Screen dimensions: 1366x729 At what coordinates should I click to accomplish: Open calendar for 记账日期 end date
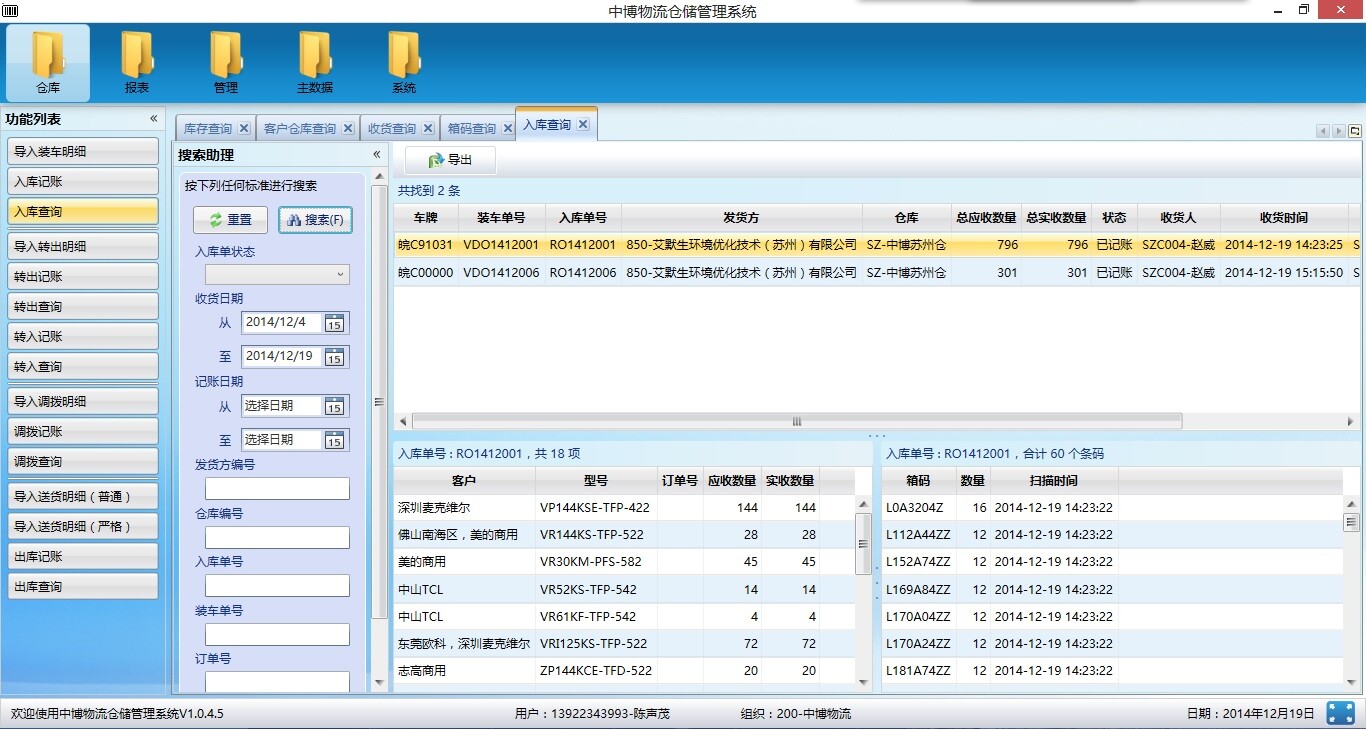point(334,440)
